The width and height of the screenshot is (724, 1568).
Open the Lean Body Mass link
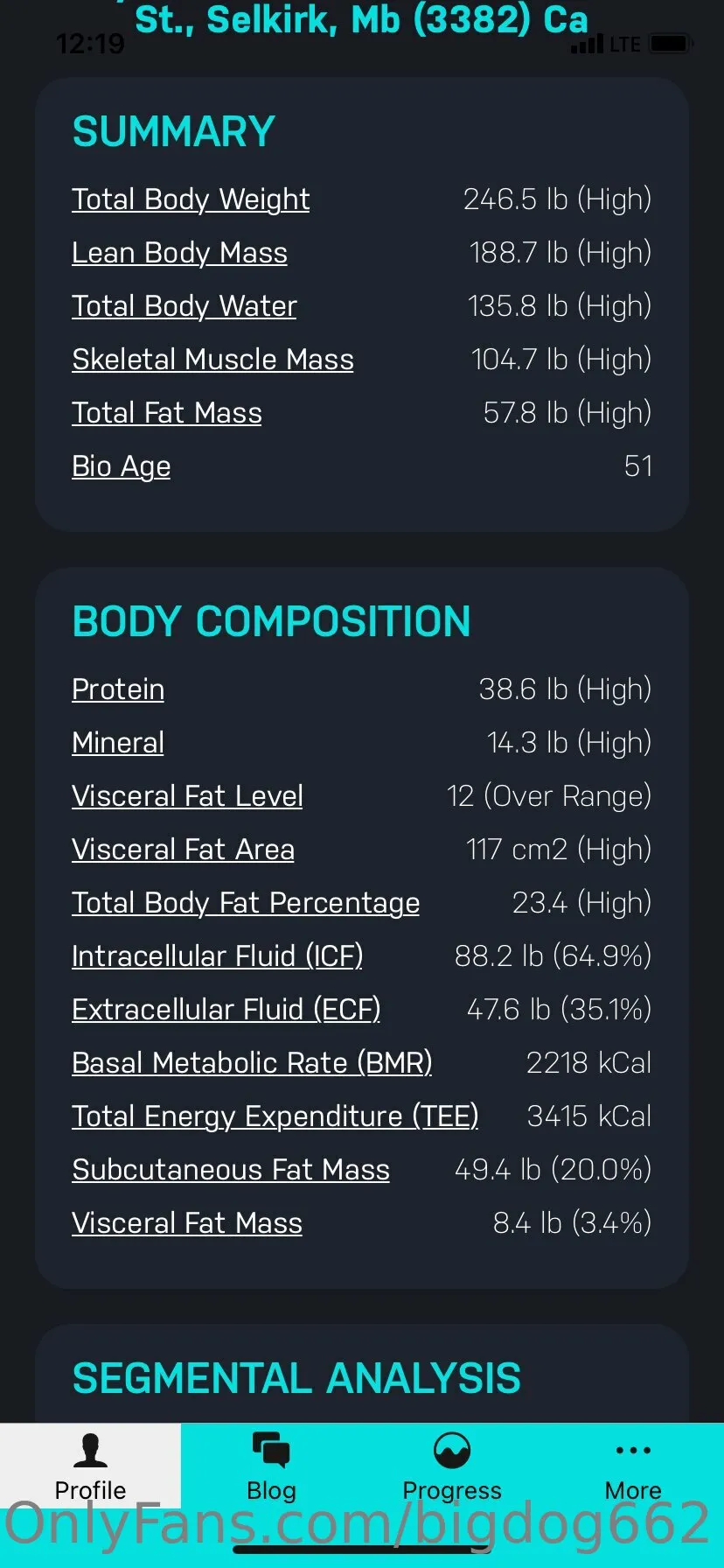click(179, 253)
